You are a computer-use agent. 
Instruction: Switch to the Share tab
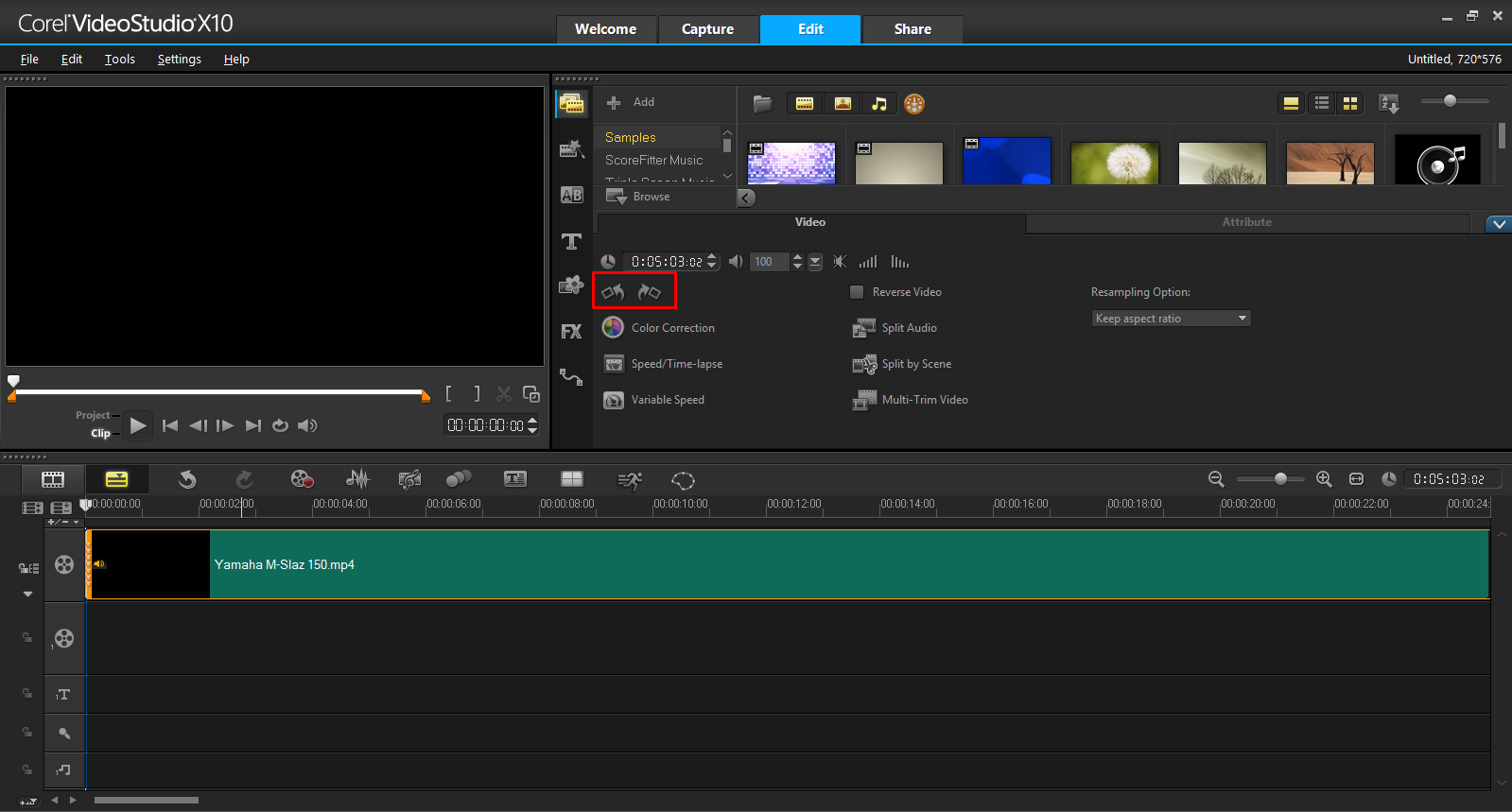coord(912,29)
